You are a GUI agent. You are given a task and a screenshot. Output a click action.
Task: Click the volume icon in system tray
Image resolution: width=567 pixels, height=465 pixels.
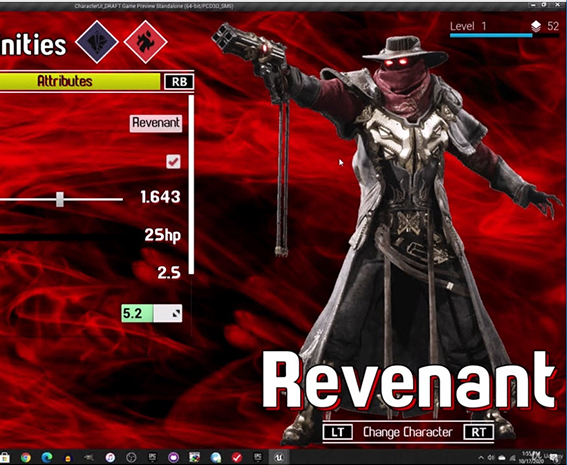tap(491, 458)
